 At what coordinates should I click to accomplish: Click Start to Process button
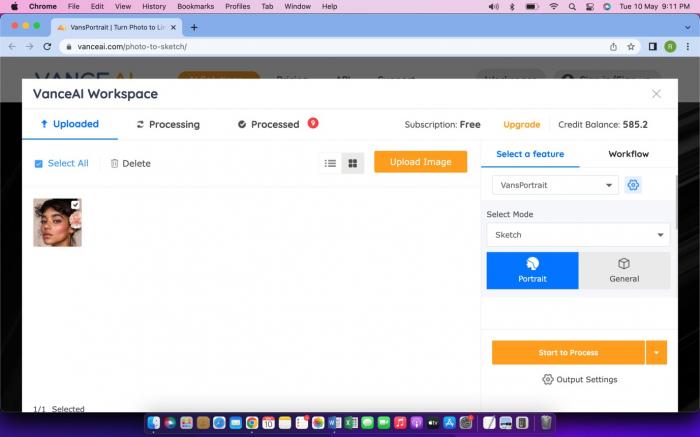tap(568, 353)
